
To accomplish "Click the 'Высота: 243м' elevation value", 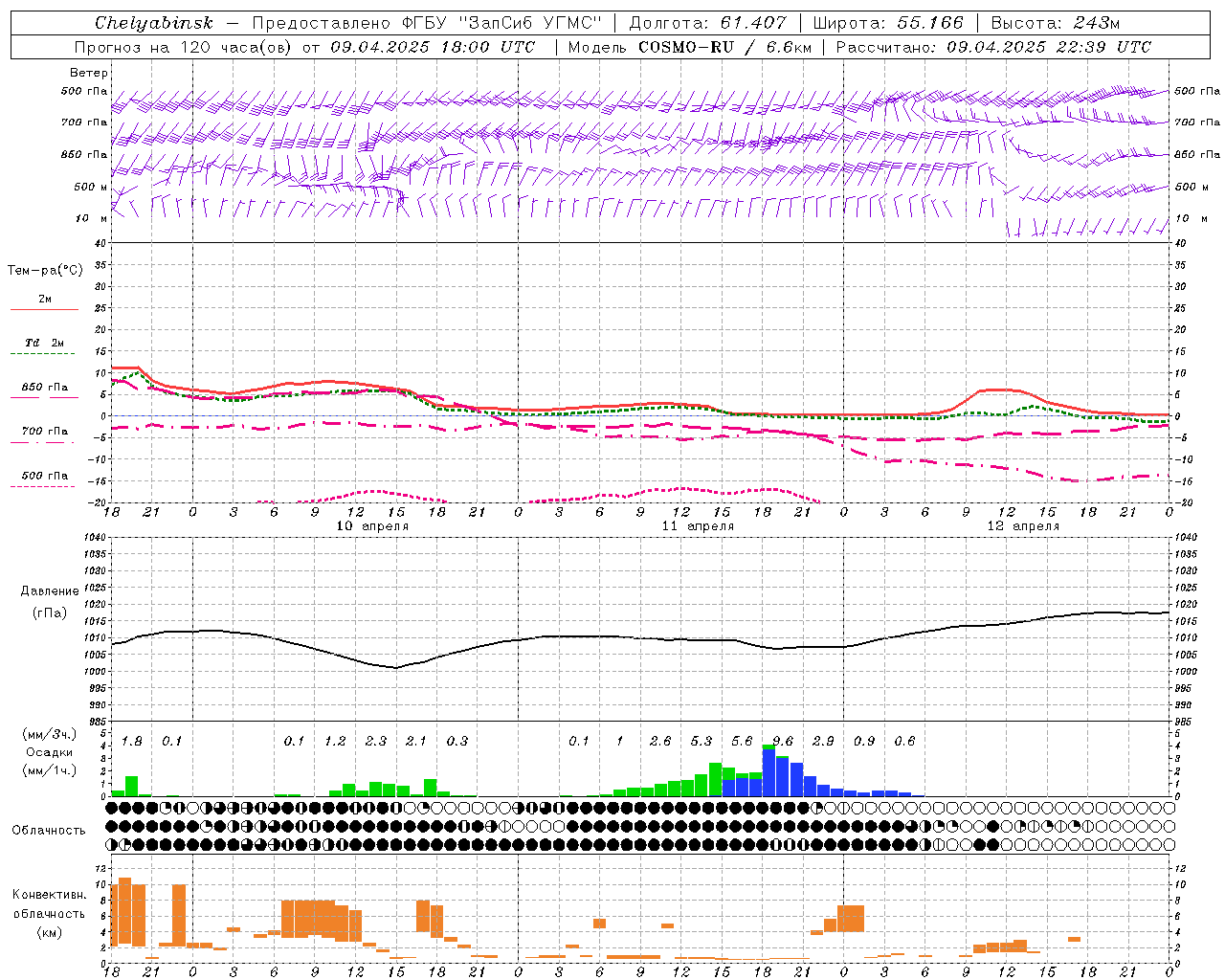I will 1055,23.
